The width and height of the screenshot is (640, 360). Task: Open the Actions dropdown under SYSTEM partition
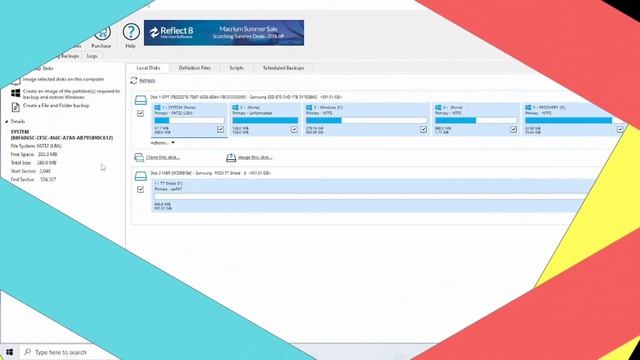(x=162, y=143)
